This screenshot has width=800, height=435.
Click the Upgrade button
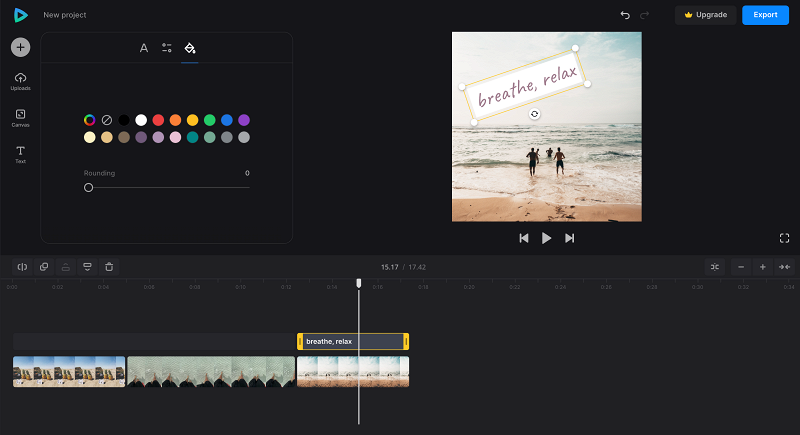click(706, 15)
